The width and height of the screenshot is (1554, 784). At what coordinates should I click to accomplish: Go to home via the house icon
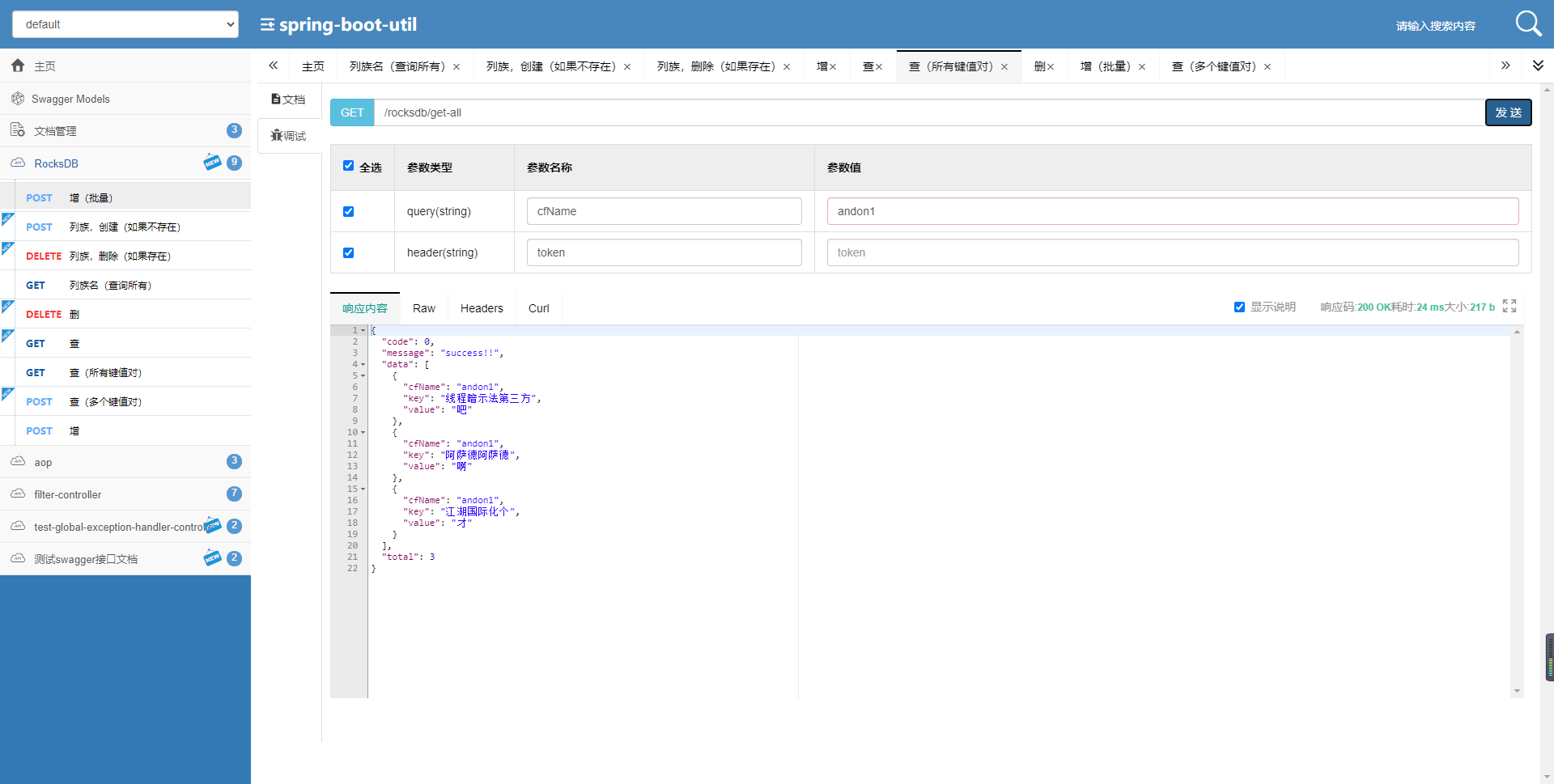(18, 66)
